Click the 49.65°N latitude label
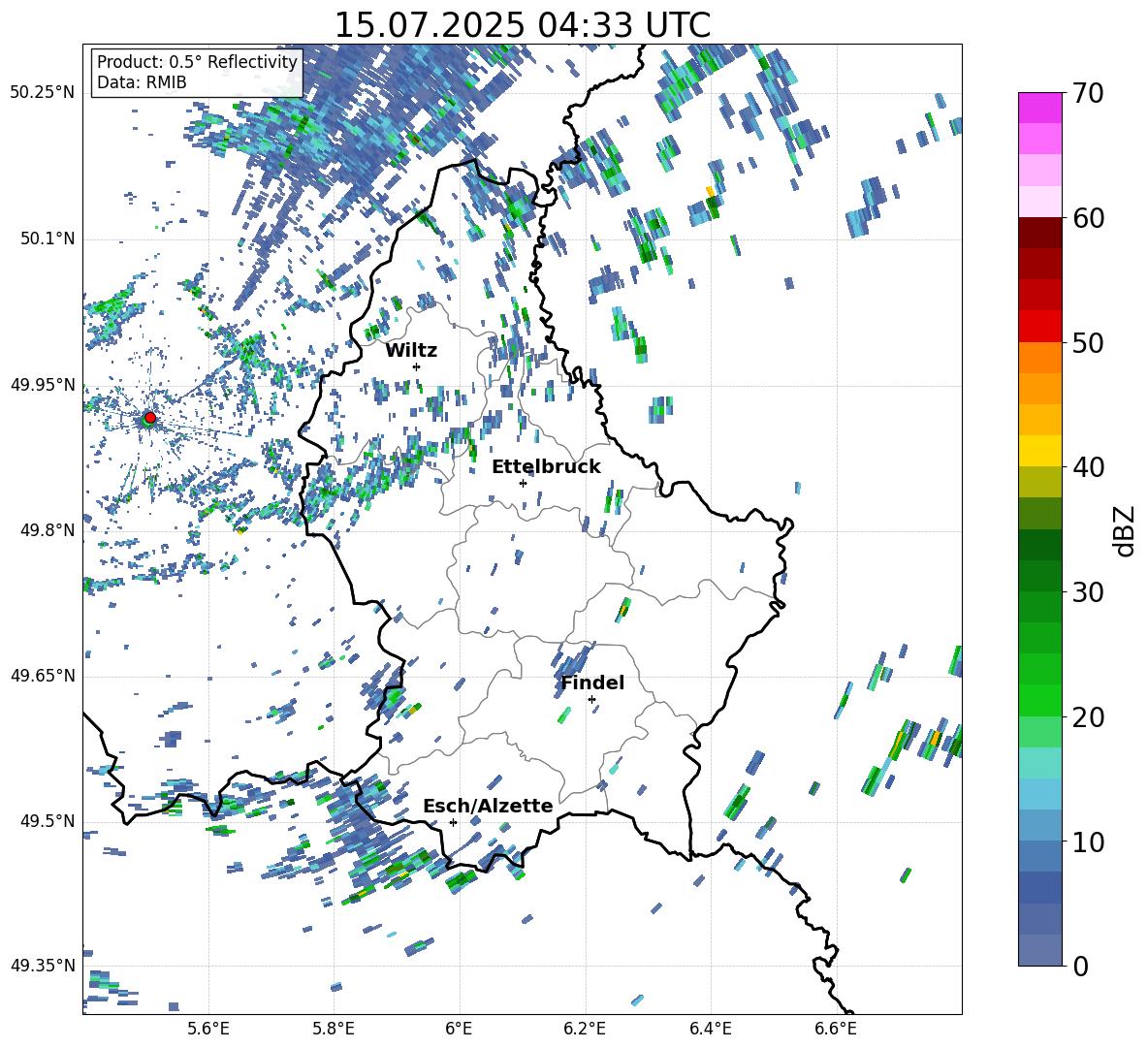The image size is (1148, 1048). [43, 675]
